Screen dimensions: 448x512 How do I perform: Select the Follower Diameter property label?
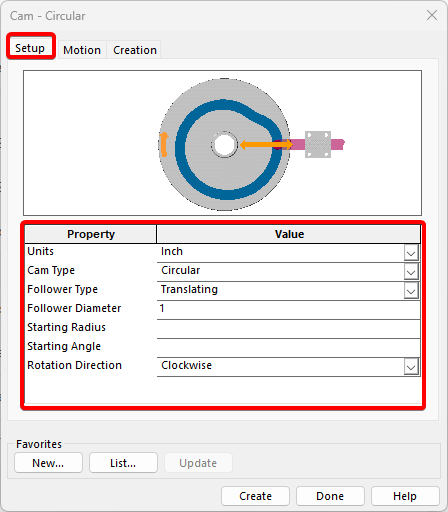[74, 308]
